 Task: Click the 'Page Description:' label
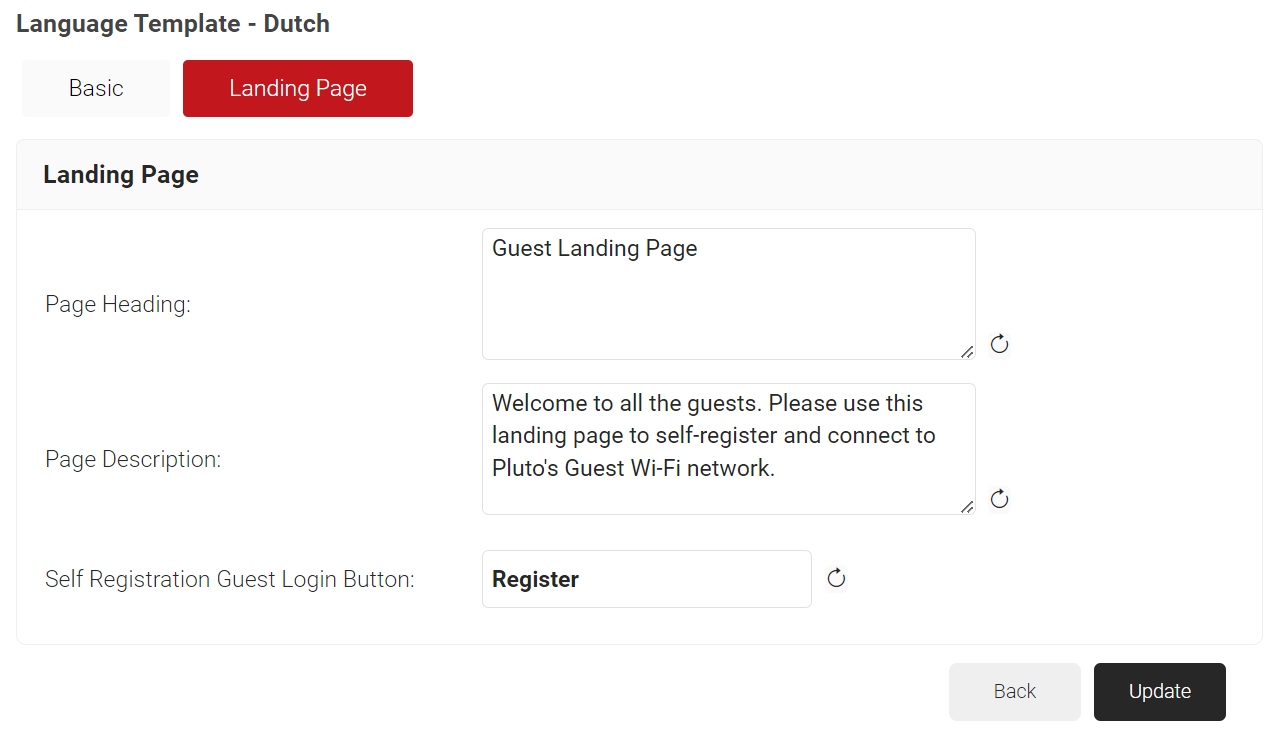click(133, 460)
